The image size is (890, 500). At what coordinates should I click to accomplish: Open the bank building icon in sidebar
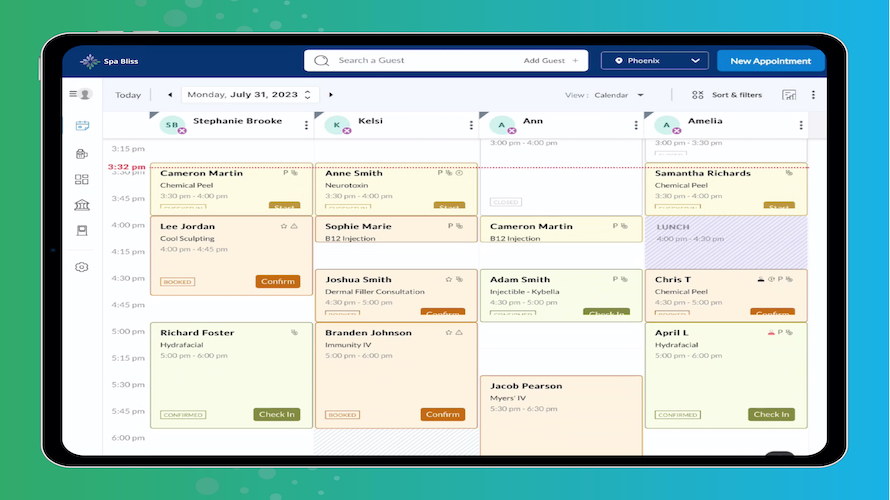point(82,205)
